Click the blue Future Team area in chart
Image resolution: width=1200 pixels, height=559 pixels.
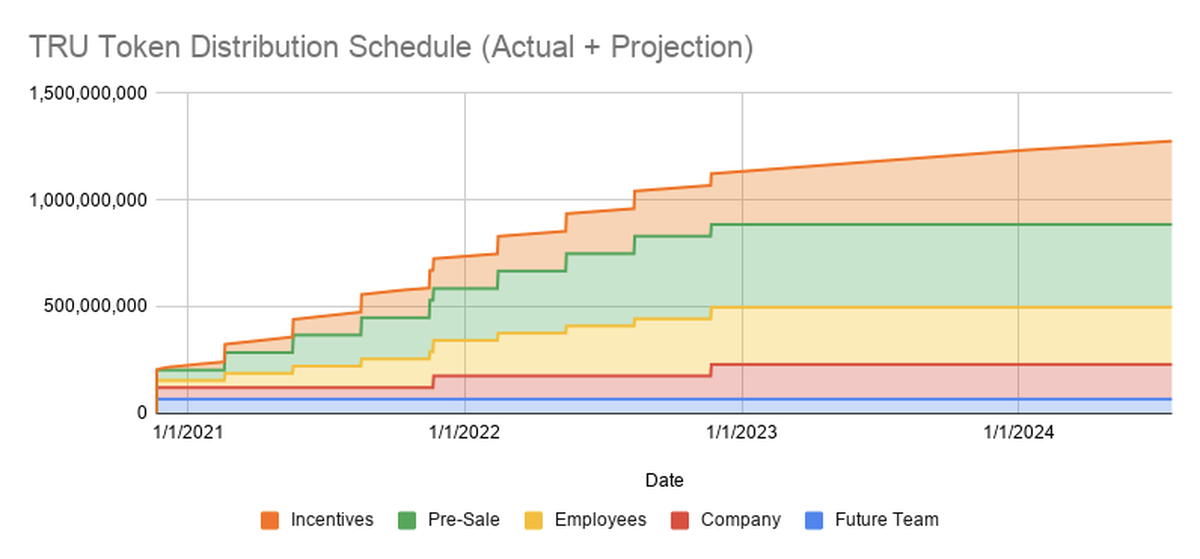[600, 406]
